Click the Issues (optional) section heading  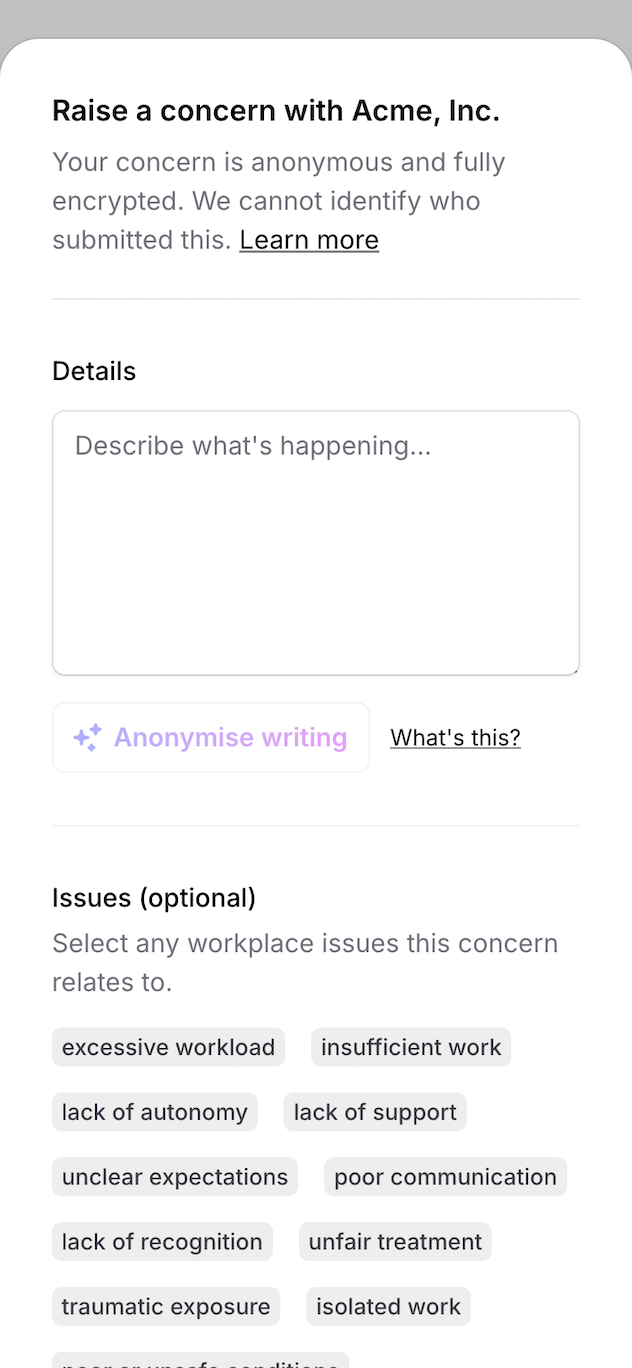coord(154,898)
